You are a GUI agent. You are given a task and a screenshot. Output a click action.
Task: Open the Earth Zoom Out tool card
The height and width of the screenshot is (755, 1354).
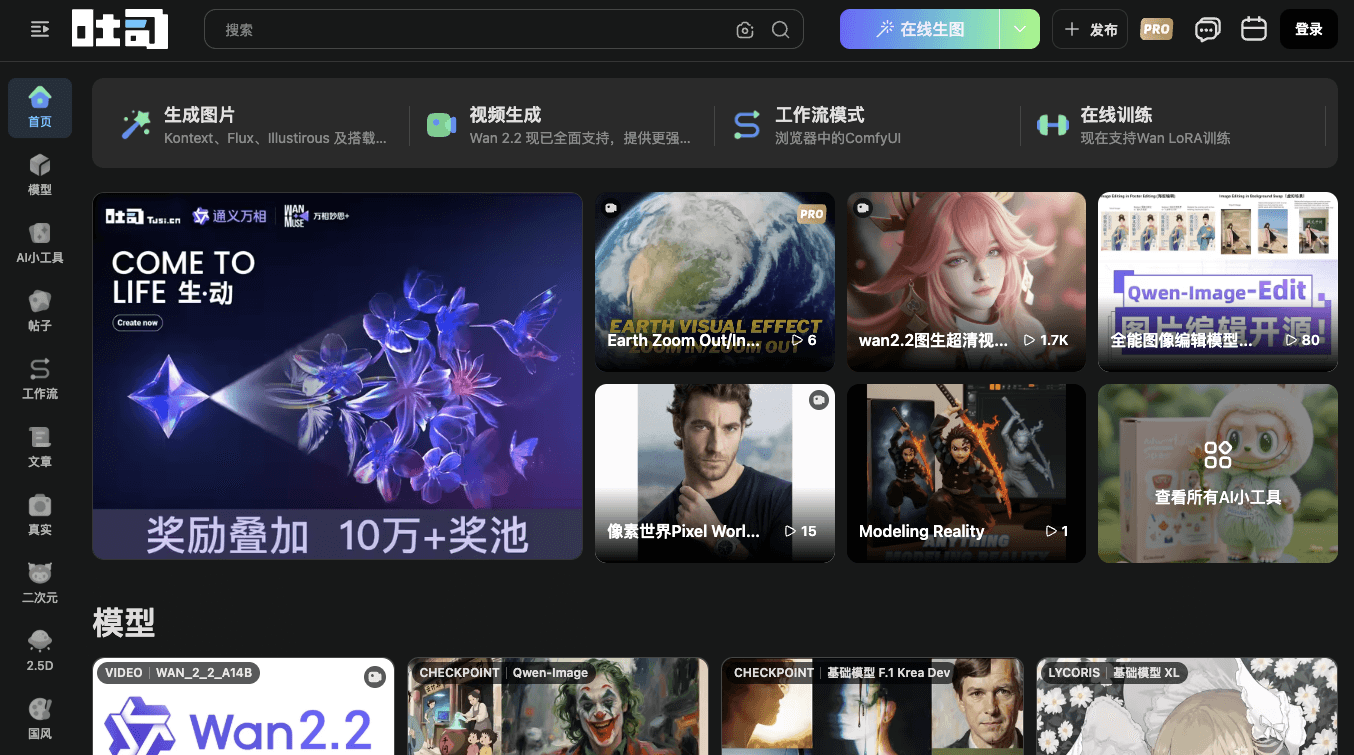(x=715, y=282)
